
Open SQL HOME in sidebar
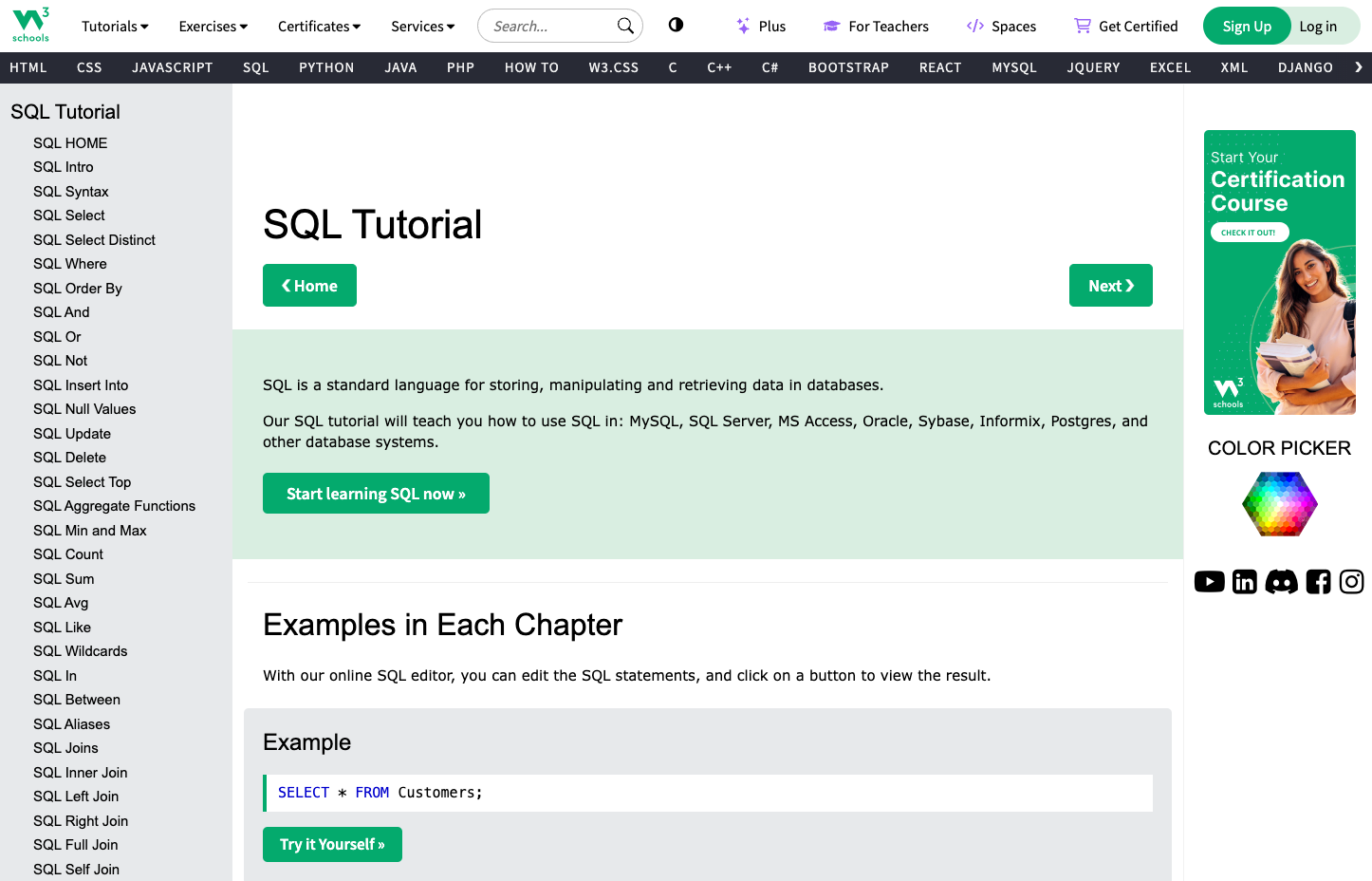[70, 143]
